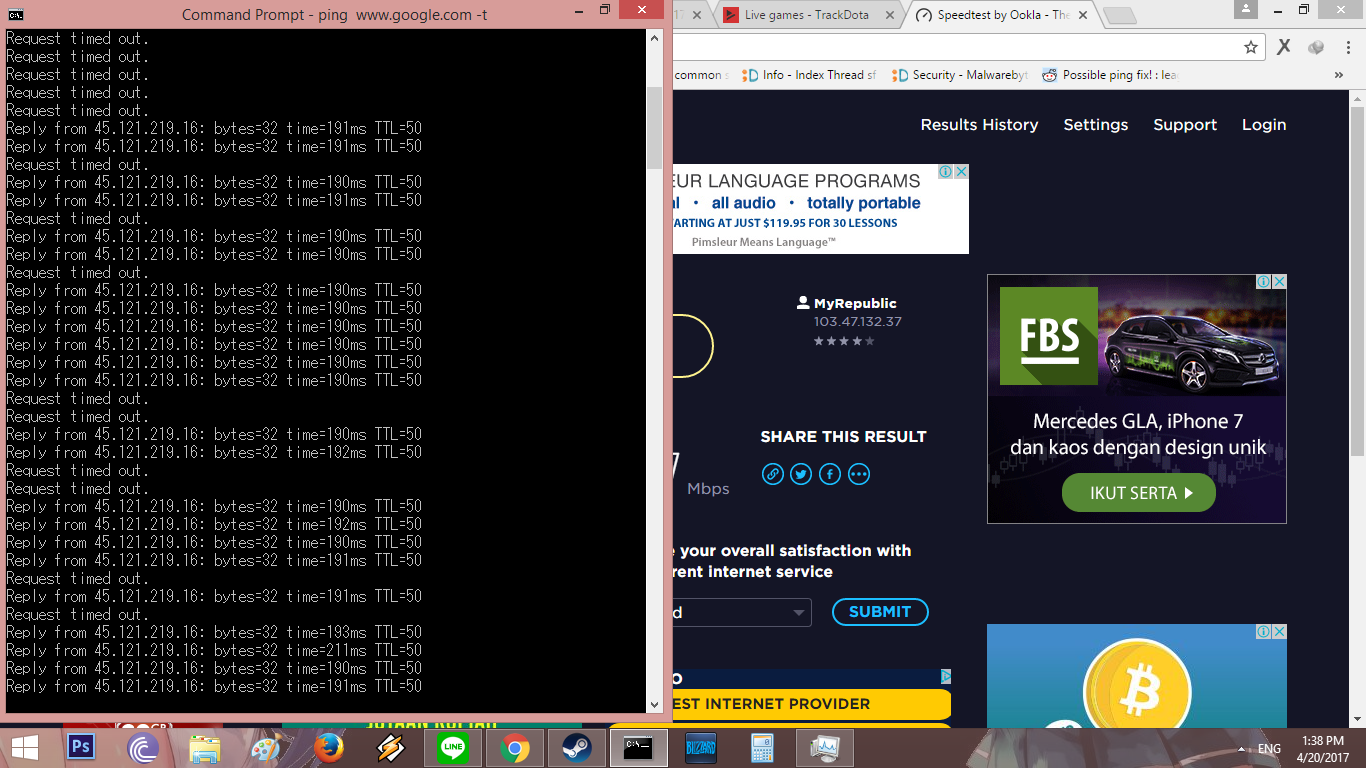Select the Command Prompt taskbar icon
1366x768 pixels.
pos(639,747)
